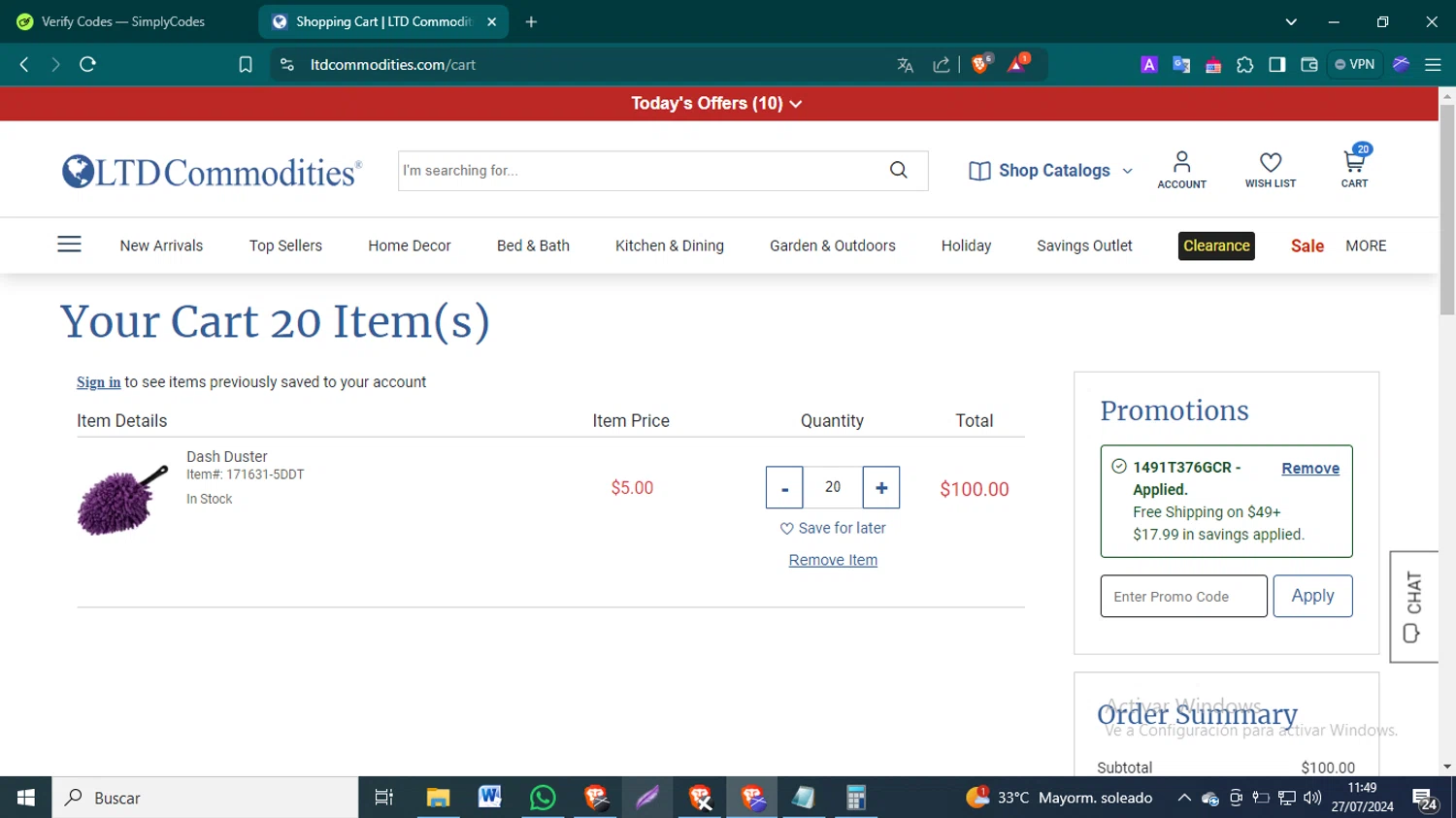Reload the current page
Viewport: 1456px width, 818px height.
pyautogui.click(x=87, y=64)
